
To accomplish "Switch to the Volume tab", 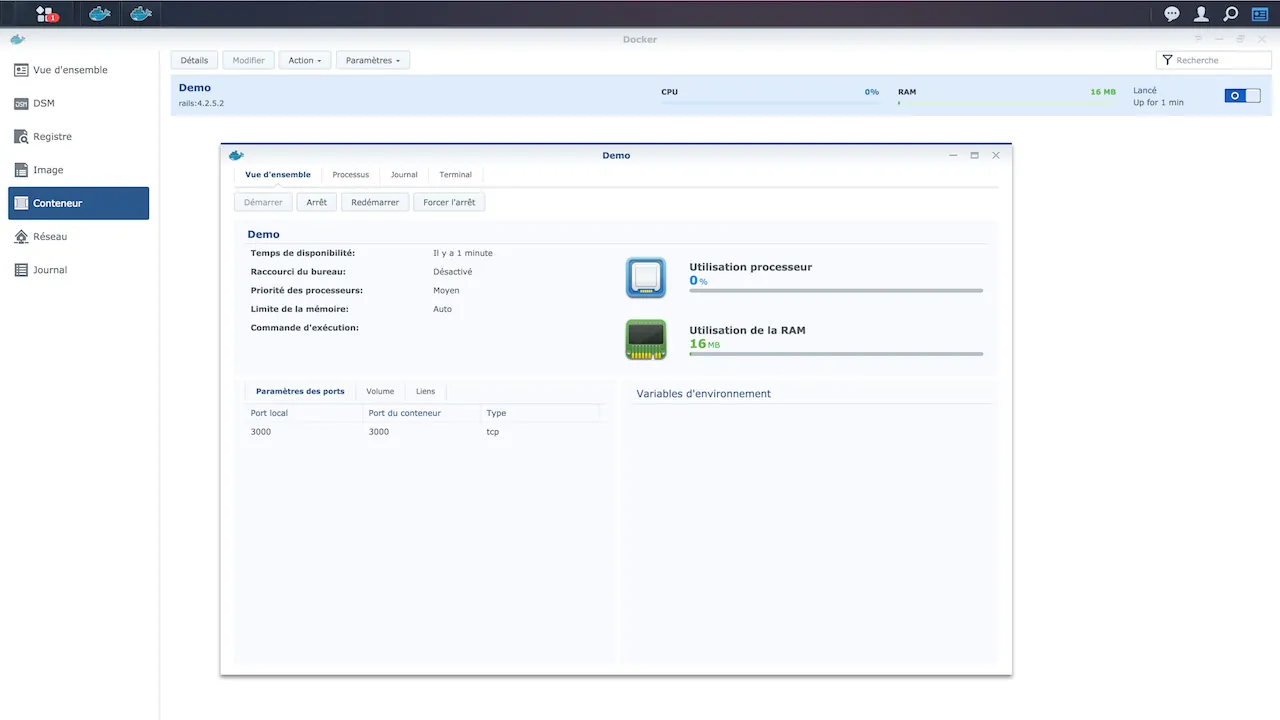I will (380, 391).
